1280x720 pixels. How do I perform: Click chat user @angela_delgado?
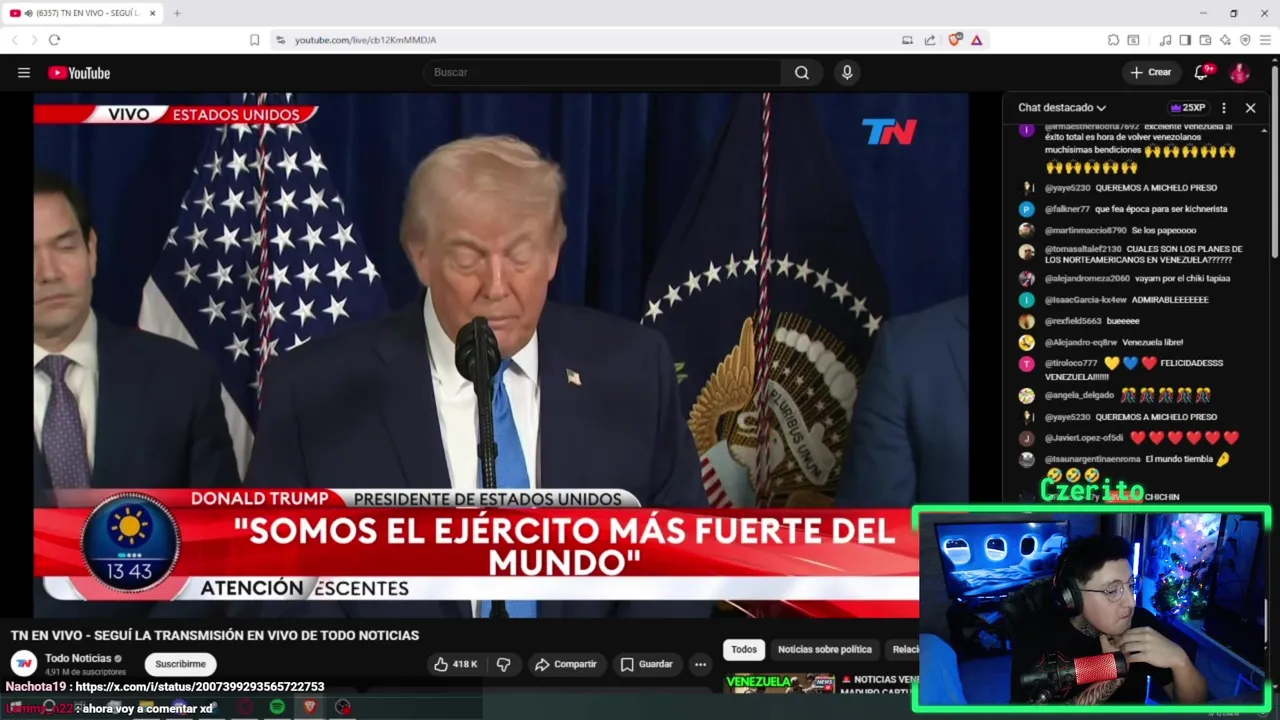pyautogui.click(x=1079, y=395)
